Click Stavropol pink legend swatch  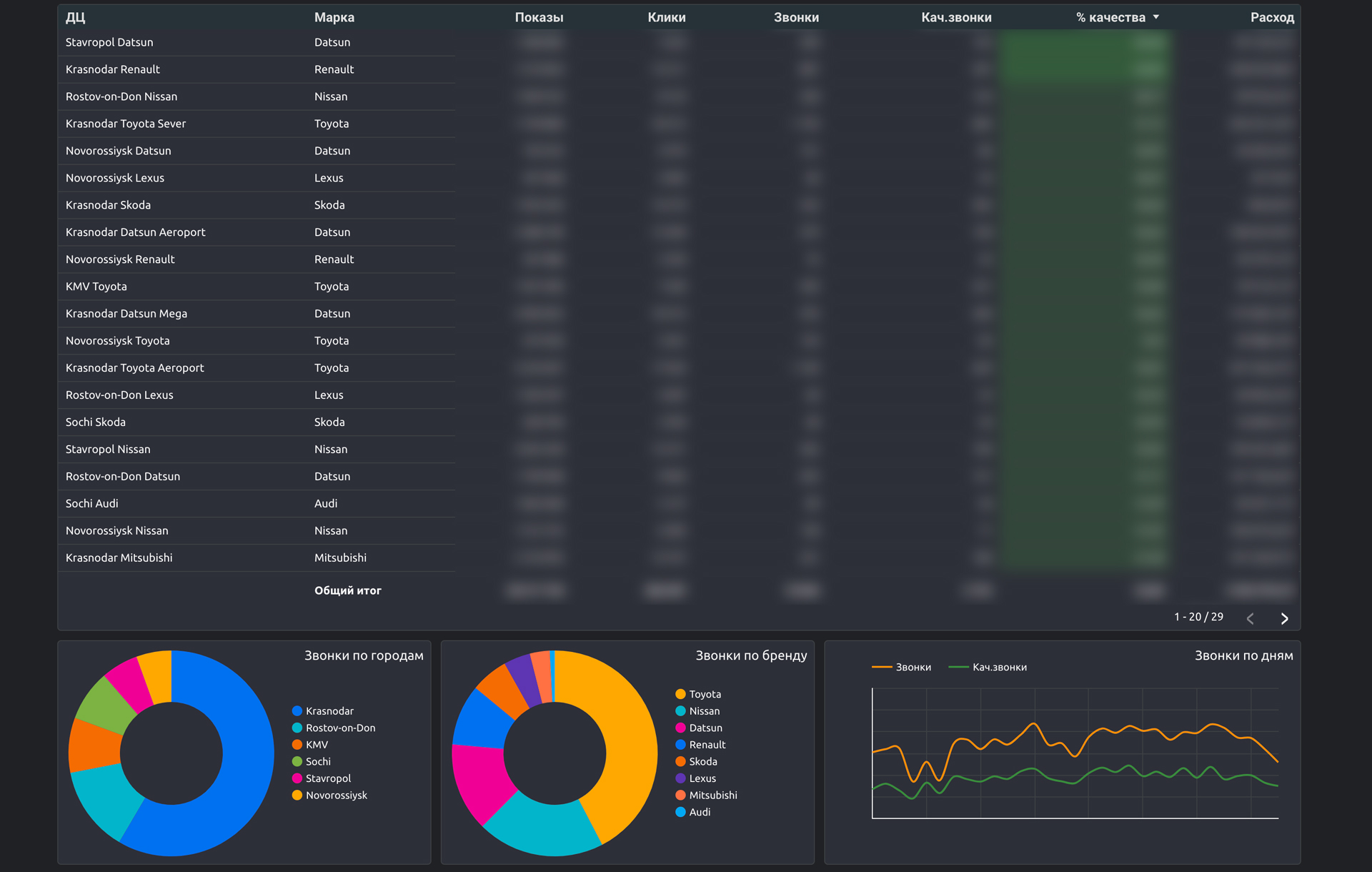297,778
